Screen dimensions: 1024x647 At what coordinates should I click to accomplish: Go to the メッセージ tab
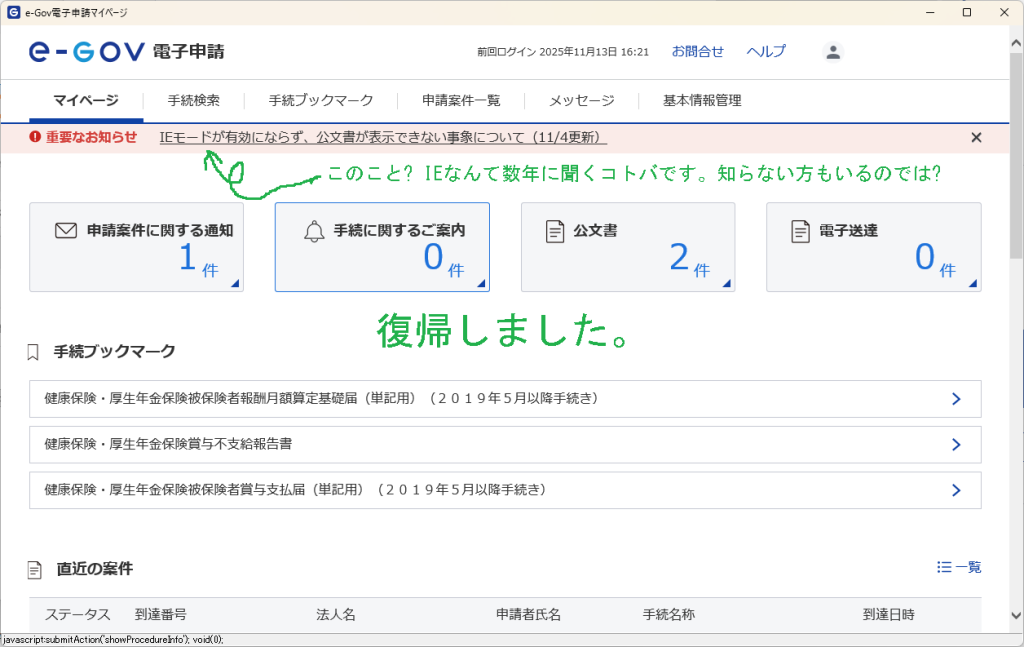pos(581,100)
